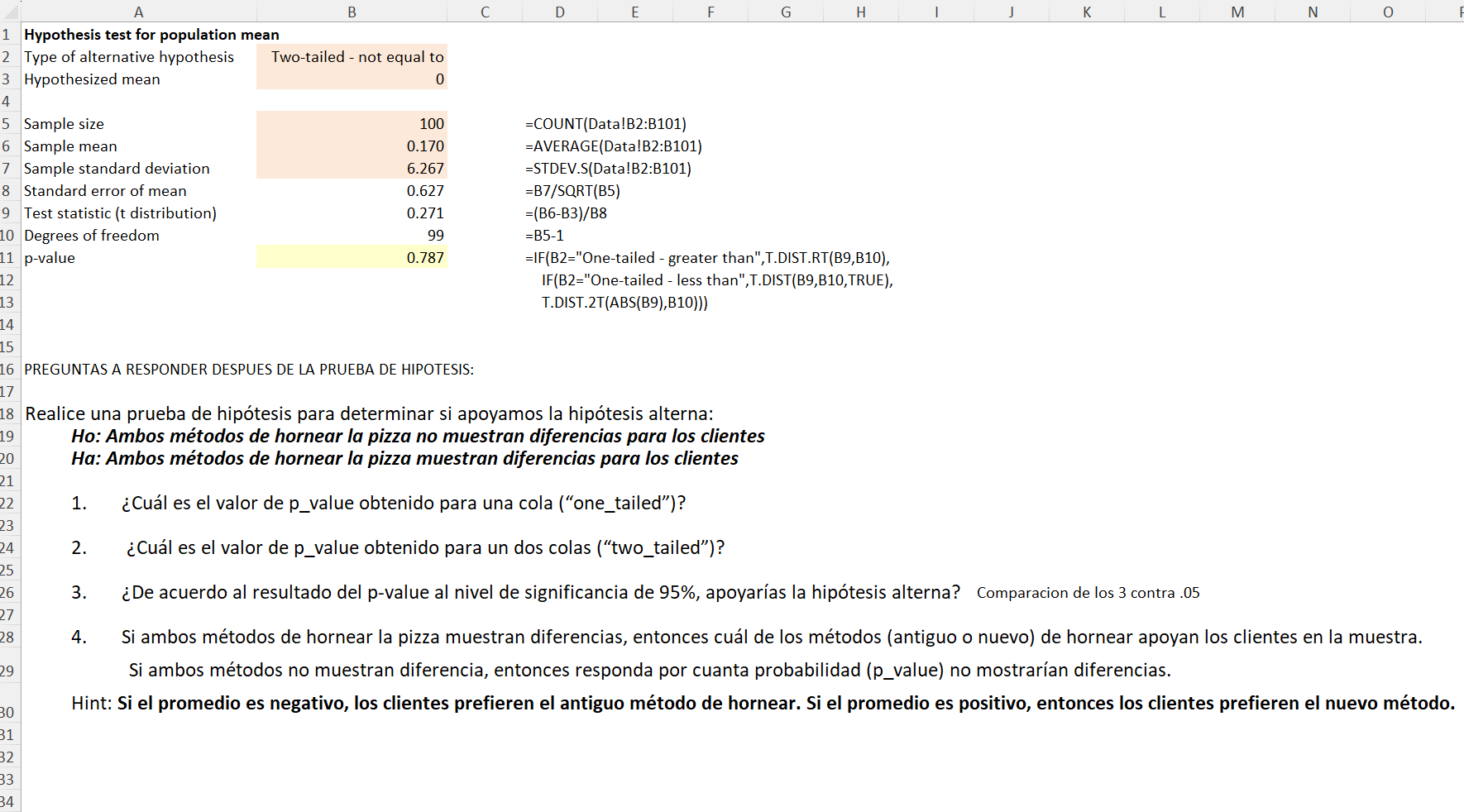The height and width of the screenshot is (812, 1464).
Task: Select column A header
Action: [x=139, y=12]
